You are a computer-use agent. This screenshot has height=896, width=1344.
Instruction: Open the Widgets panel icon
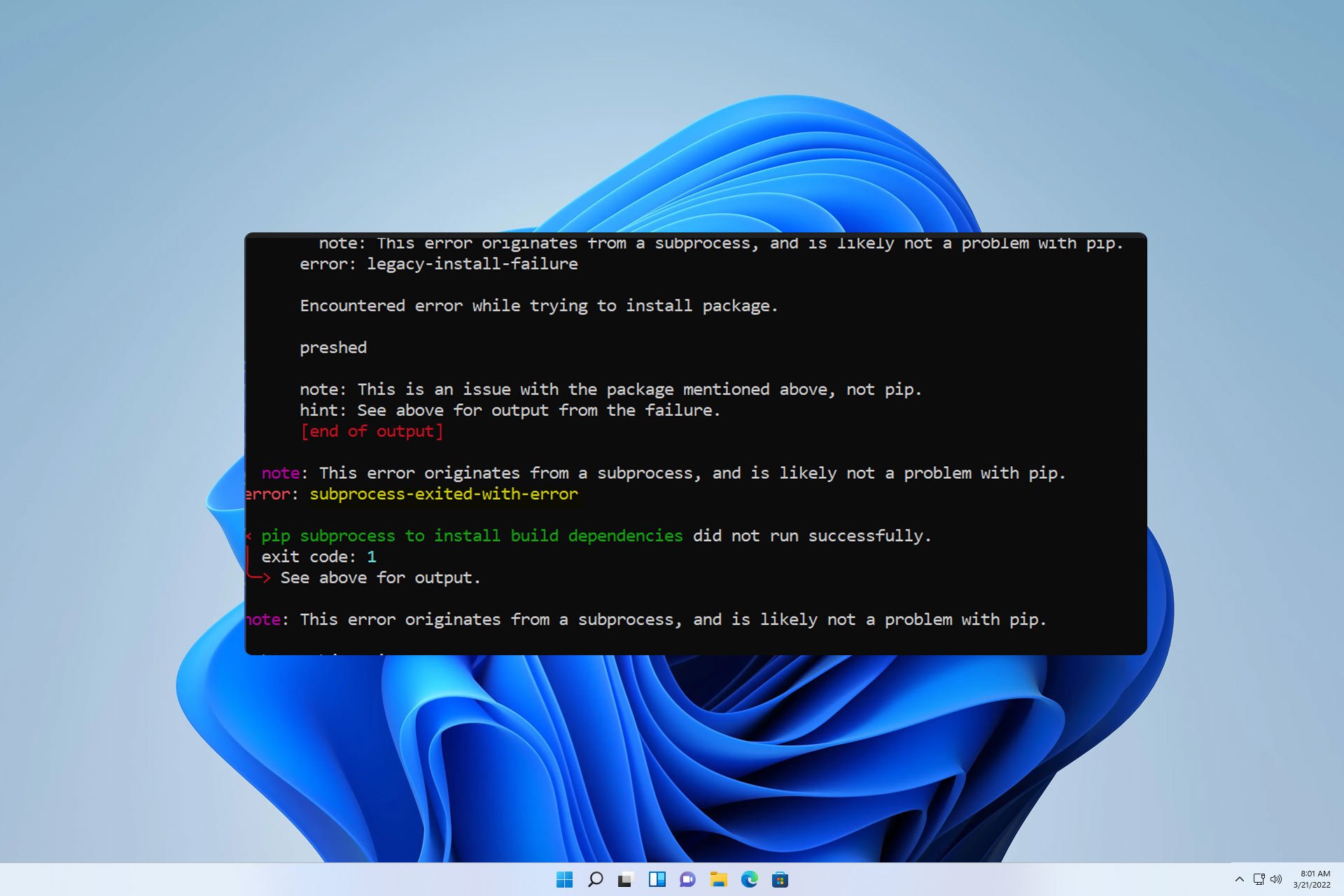tap(657, 880)
